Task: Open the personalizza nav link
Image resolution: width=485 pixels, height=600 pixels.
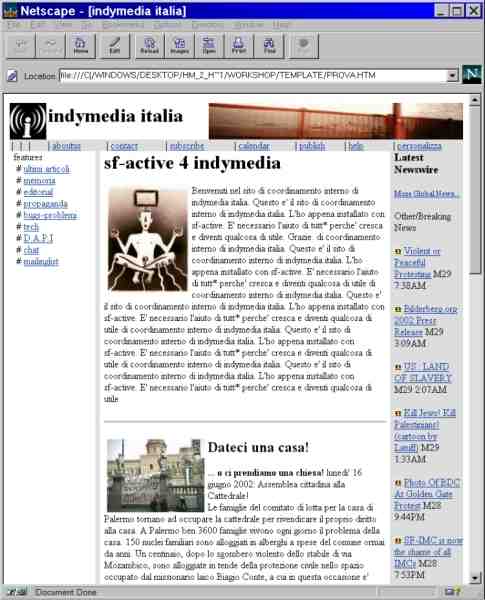Action: 419,146
